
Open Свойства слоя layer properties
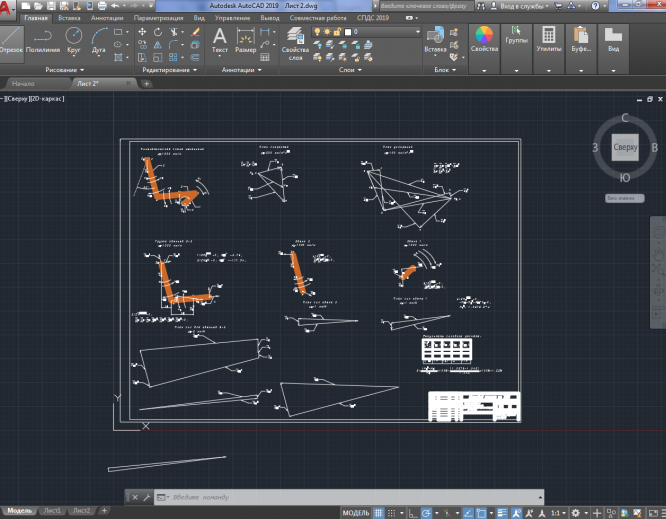pos(295,41)
